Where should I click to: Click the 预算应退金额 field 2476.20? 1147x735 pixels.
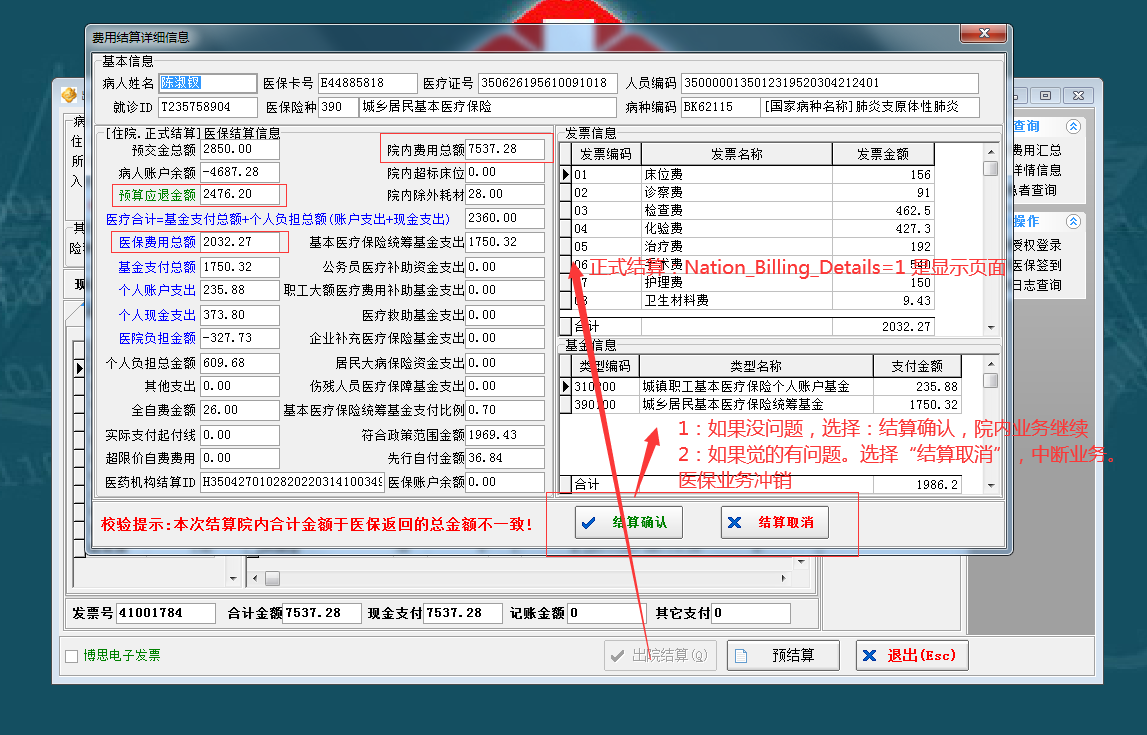coord(239,195)
